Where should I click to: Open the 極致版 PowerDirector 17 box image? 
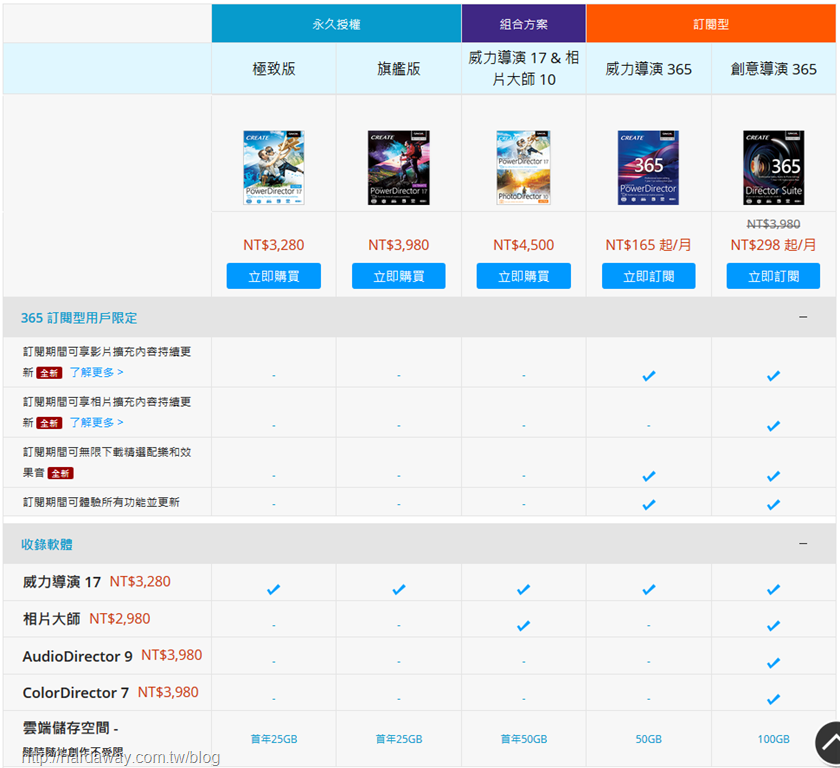274,168
